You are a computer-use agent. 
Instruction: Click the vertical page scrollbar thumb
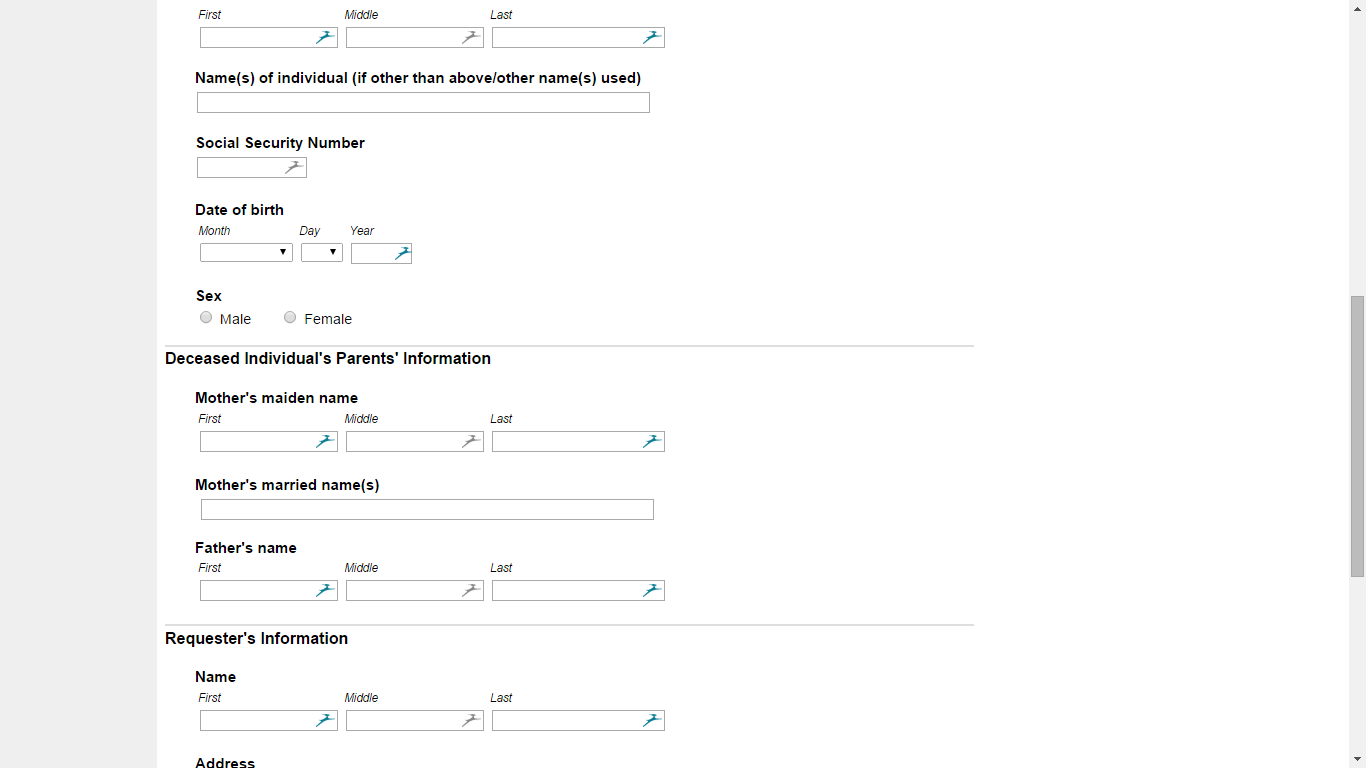1357,436
